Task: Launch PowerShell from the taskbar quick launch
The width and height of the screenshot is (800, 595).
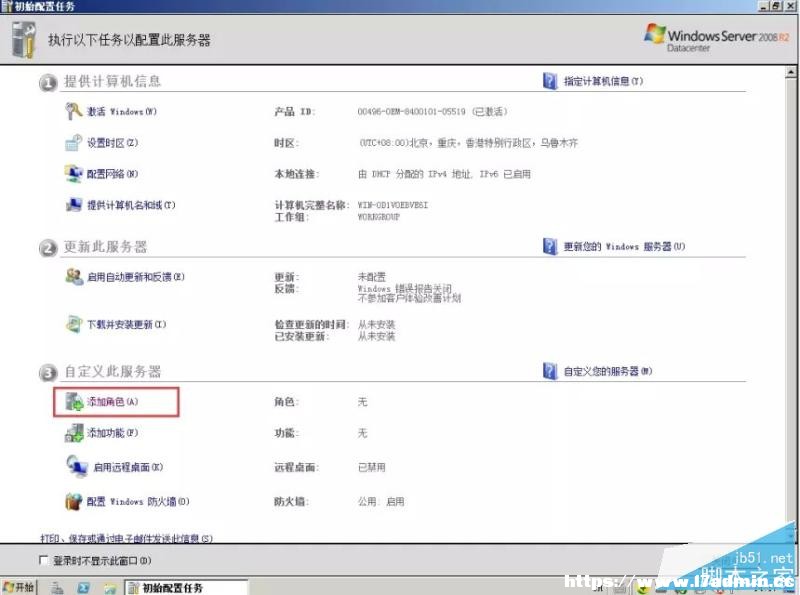Action: 84,588
